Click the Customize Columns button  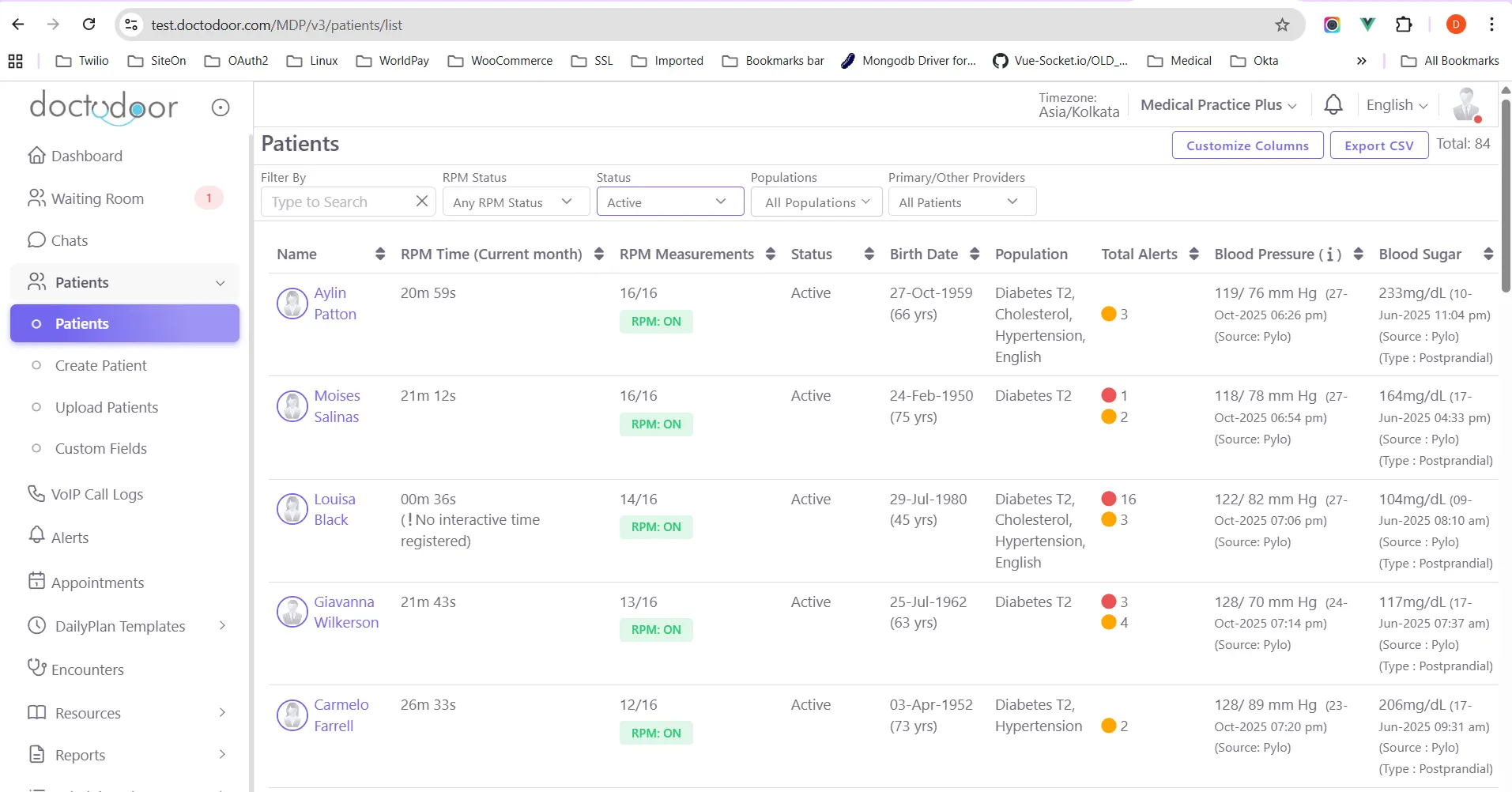coord(1247,145)
